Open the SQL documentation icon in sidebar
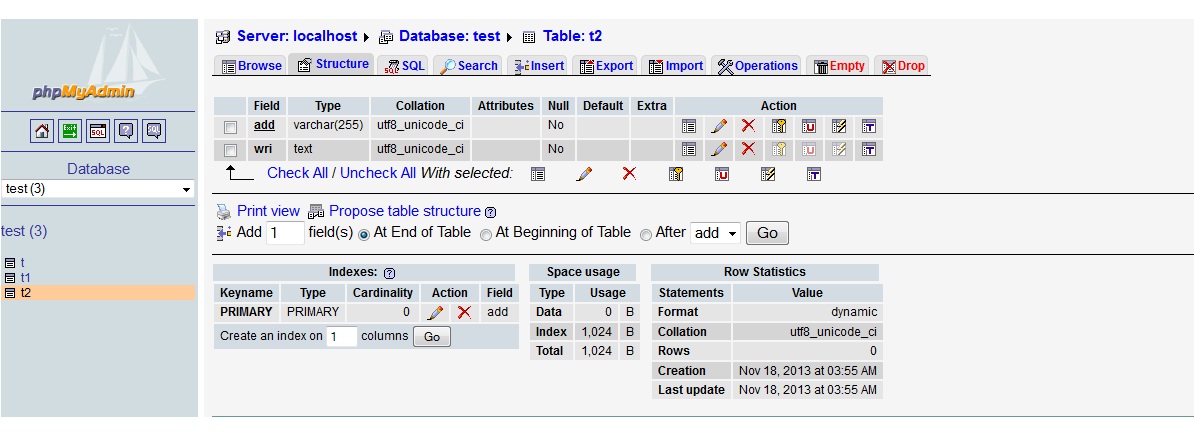This screenshot has width=1194, height=446. point(154,131)
